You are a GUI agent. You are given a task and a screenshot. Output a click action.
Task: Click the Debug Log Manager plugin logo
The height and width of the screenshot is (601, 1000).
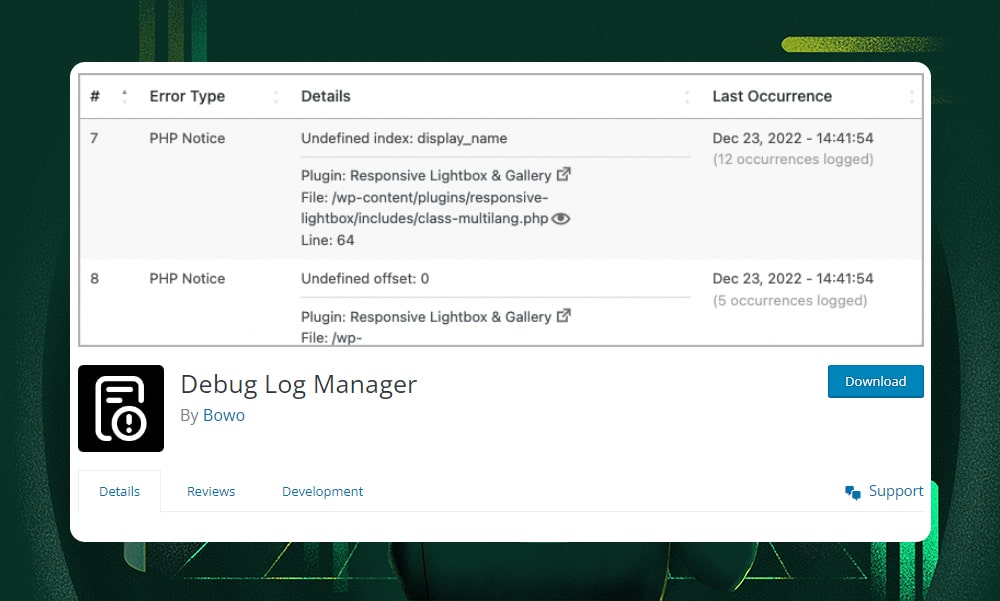[121, 408]
